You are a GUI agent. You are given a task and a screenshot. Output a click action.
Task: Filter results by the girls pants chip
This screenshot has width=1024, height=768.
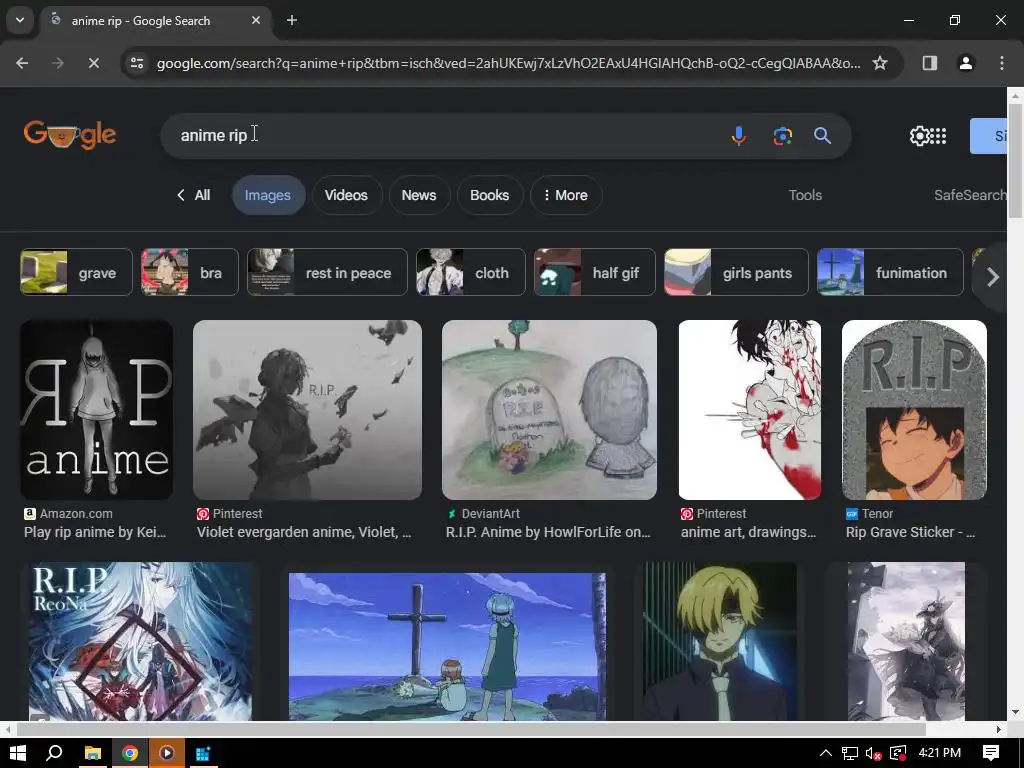click(736, 272)
